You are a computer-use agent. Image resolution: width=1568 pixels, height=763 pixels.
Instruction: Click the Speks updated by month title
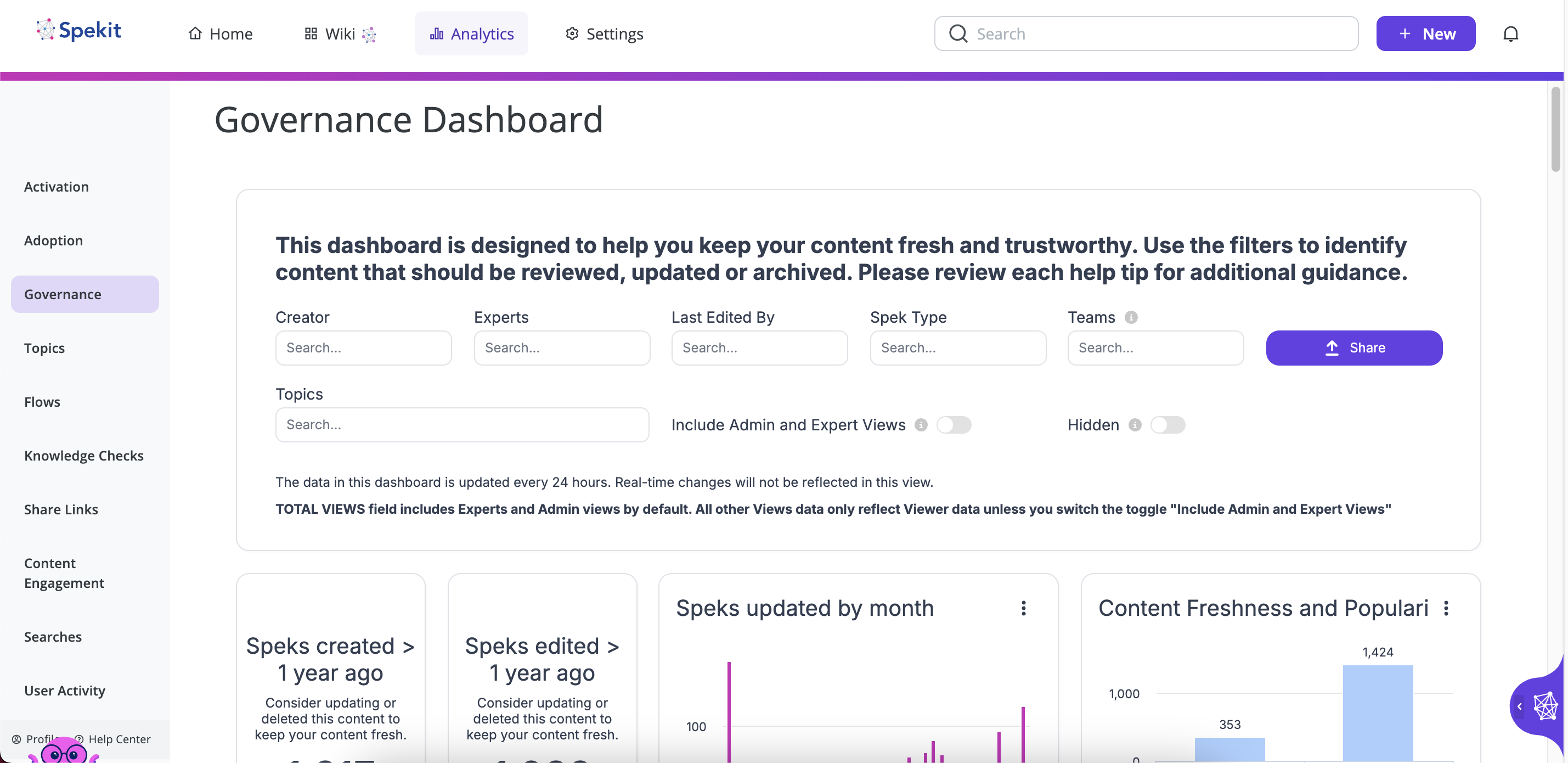pyautogui.click(x=805, y=608)
